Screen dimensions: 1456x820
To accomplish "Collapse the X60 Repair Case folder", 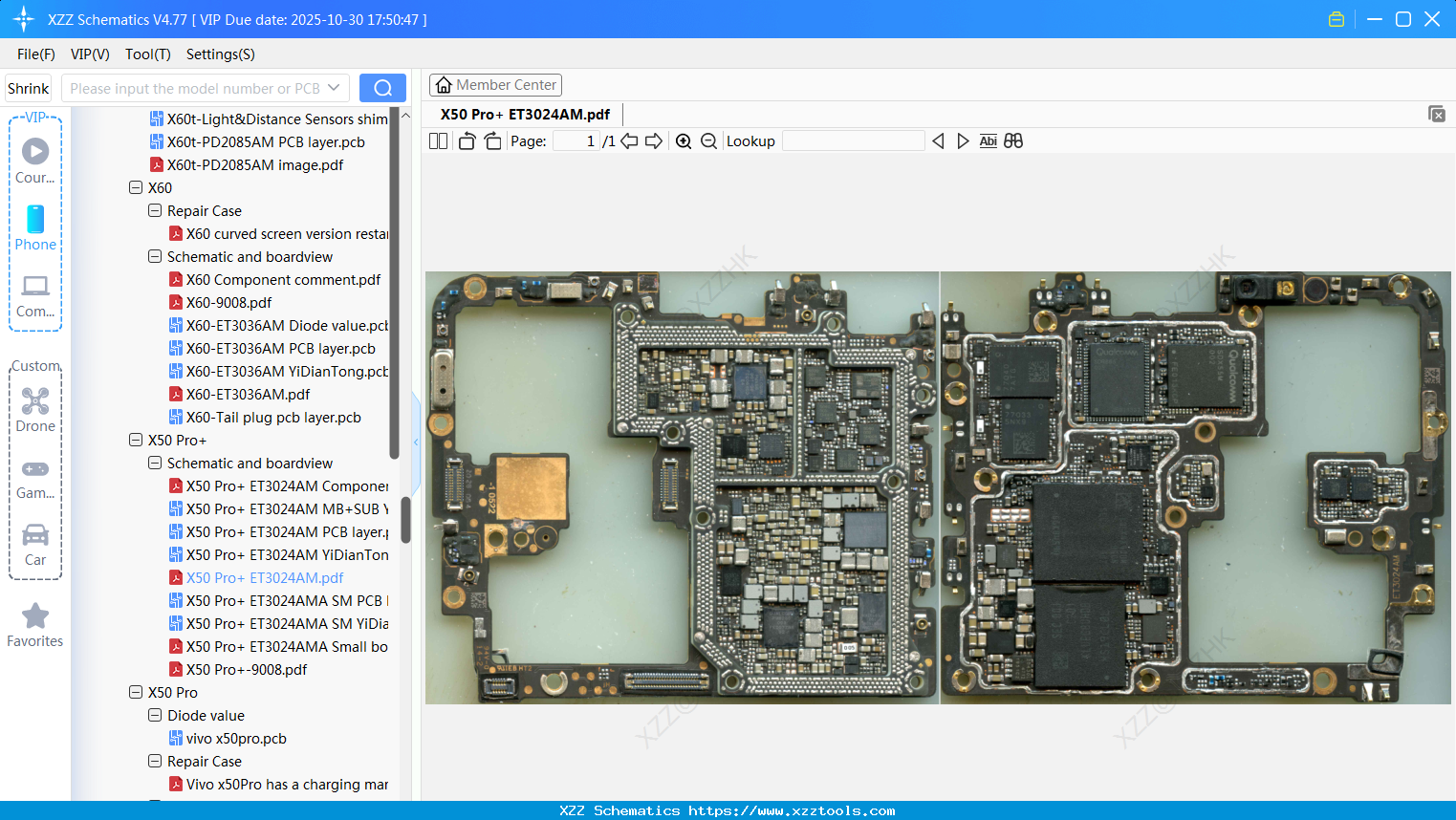I will [155, 211].
